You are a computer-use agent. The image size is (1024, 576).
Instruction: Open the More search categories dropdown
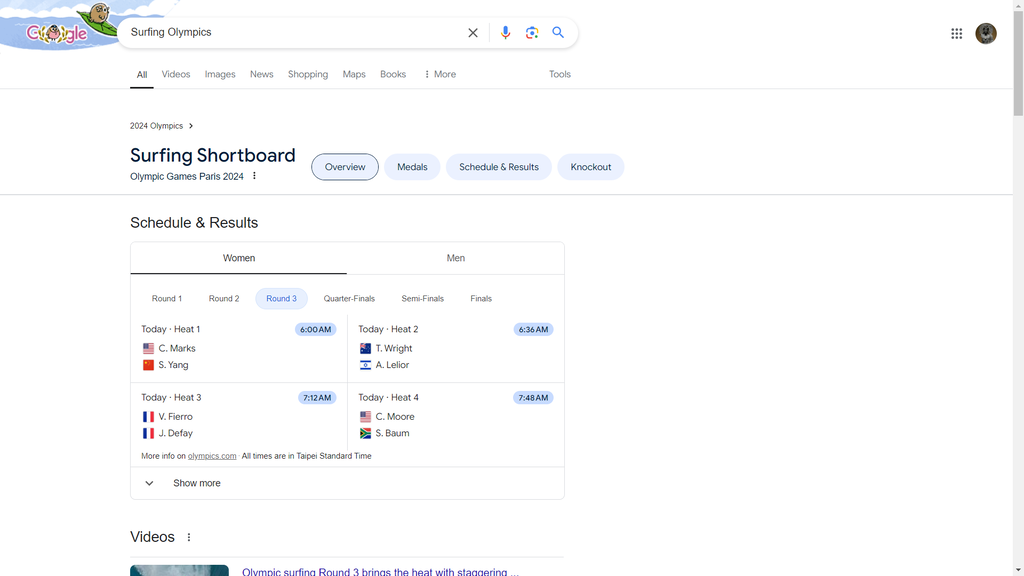[x=440, y=74]
